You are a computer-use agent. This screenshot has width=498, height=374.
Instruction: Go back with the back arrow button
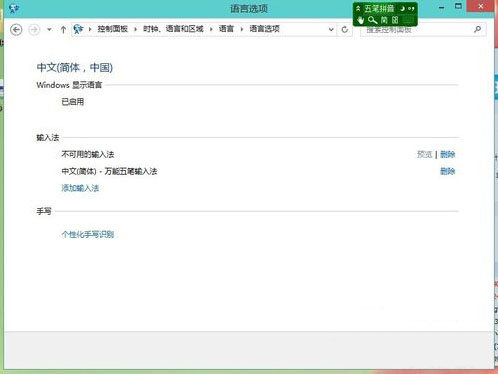(x=16, y=30)
